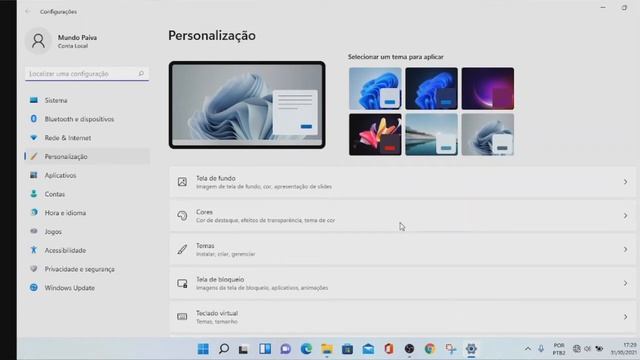Viewport: 640px width, 360px height.
Task: Open Microsoft Store from the taskbar
Action: (x=347, y=349)
